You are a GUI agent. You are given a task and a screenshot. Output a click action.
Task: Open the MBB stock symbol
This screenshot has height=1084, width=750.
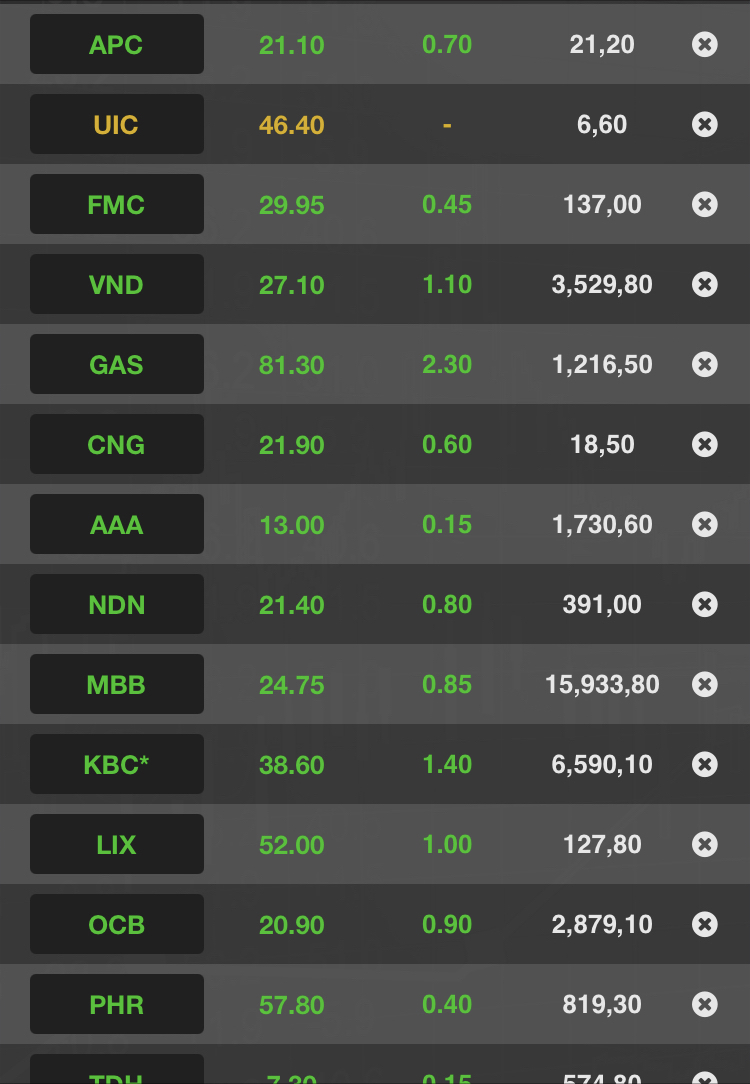pyautogui.click(x=117, y=684)
